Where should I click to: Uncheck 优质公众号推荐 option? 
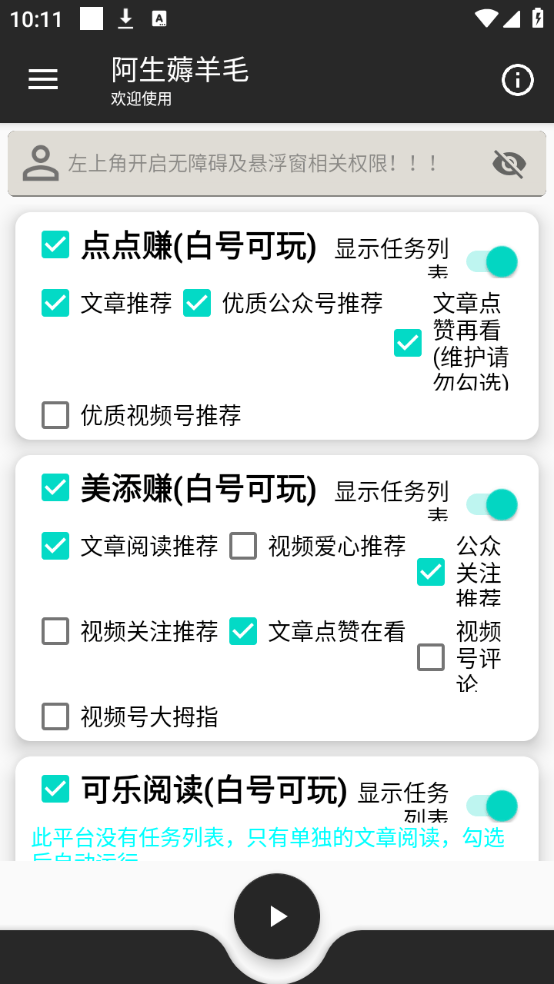[197, 303]
